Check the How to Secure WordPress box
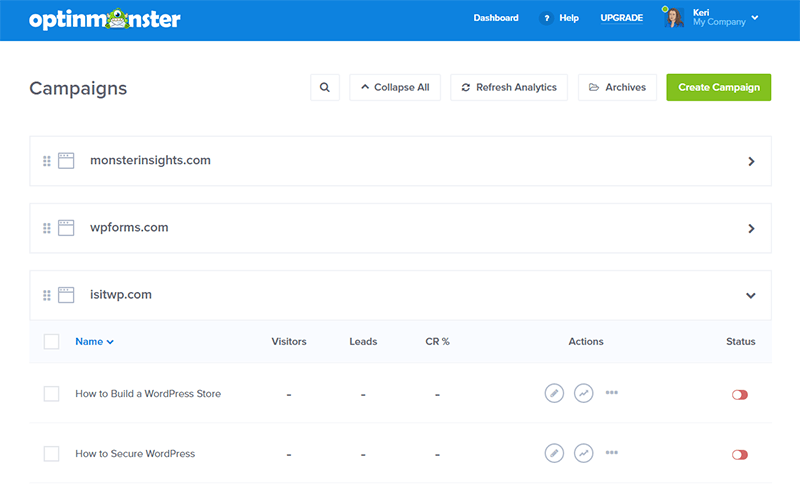This screenshot has width=800, height=489. pyautogui.click(x=52, y=453)
